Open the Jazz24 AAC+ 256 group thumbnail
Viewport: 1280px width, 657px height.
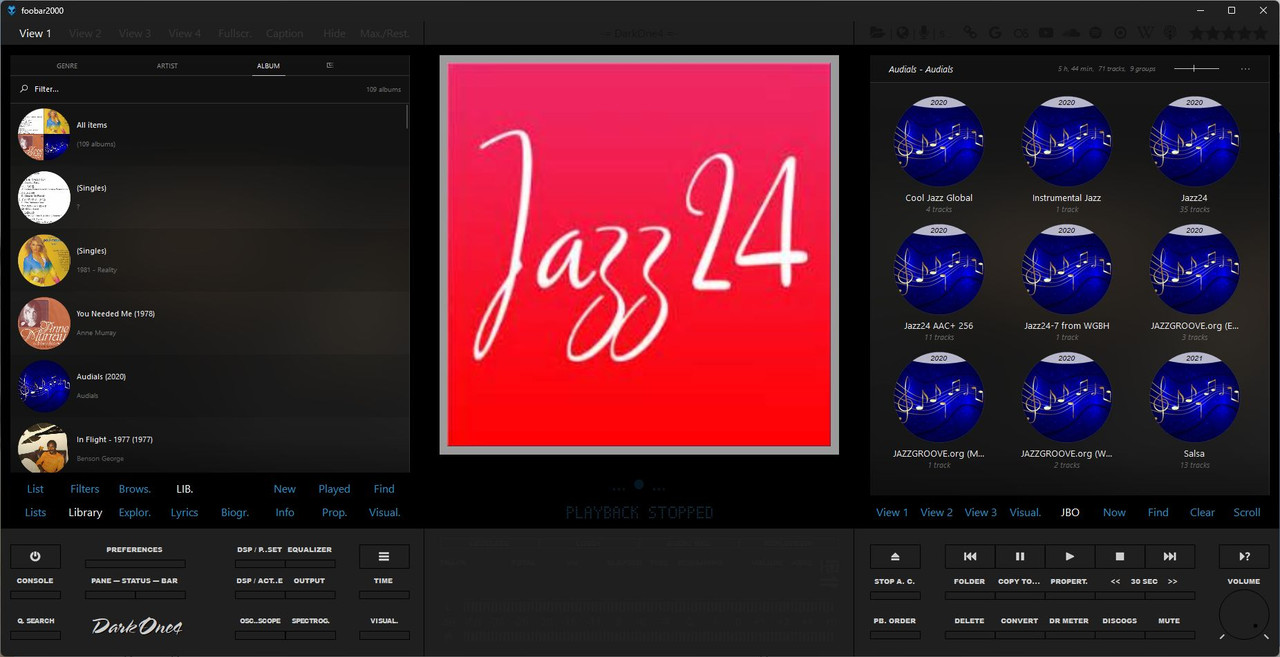(x=938, y=270)
